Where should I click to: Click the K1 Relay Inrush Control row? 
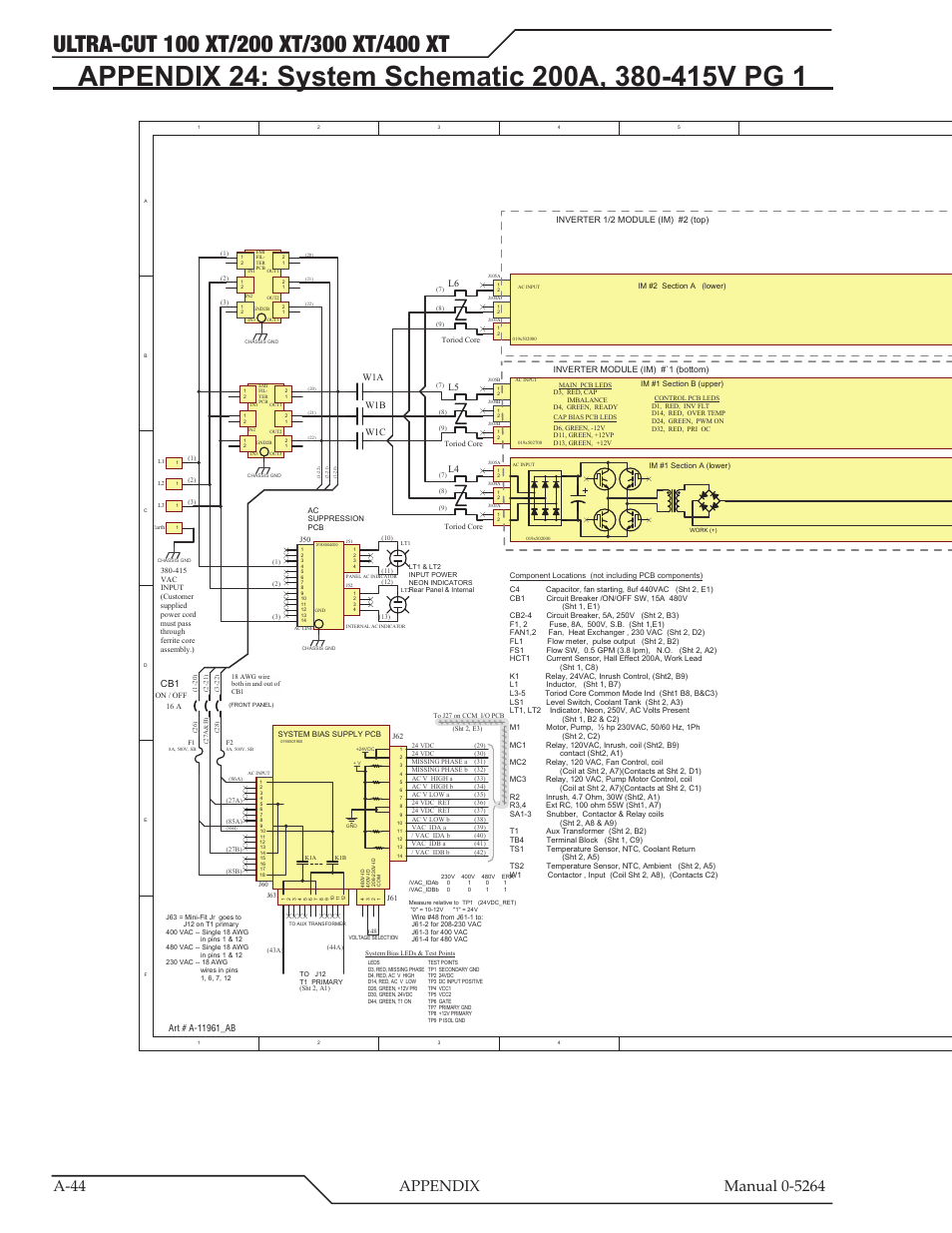599,676
